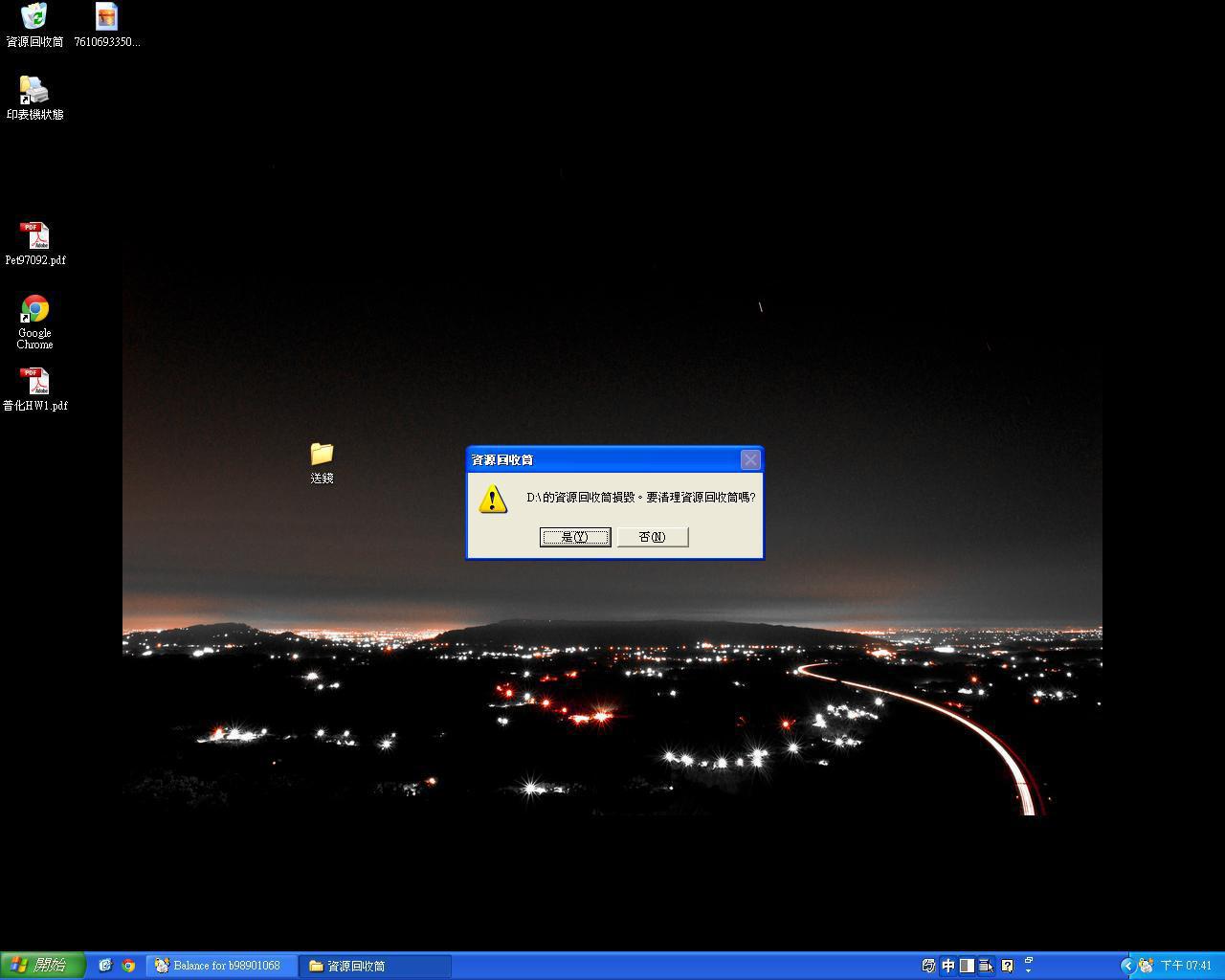Launch Chrome from the quick launch bar
The height and width of the screenshot is (980, 1225).
click(x=128, y=966)
